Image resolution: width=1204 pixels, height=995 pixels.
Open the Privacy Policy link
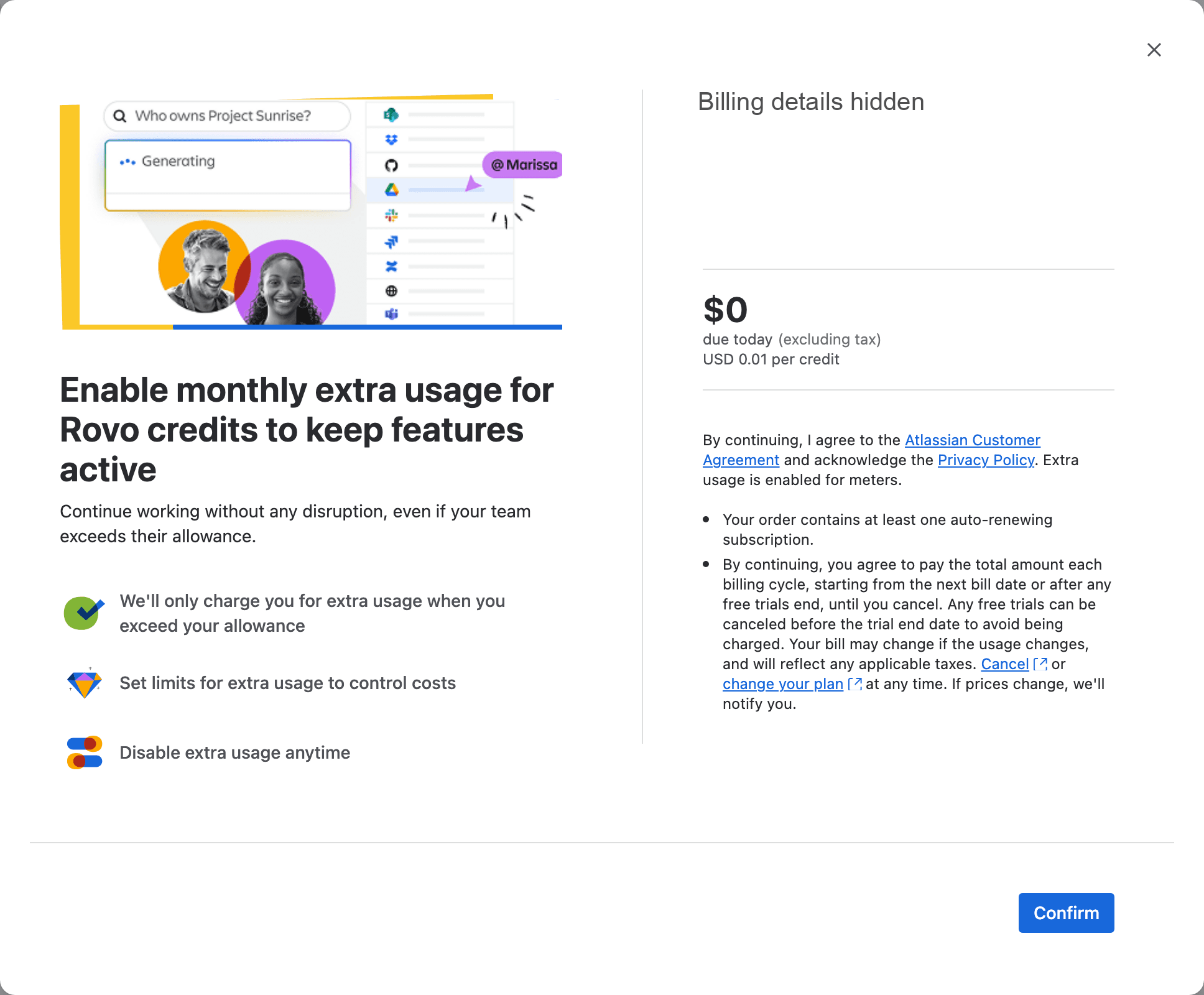[x=986, y=460]
